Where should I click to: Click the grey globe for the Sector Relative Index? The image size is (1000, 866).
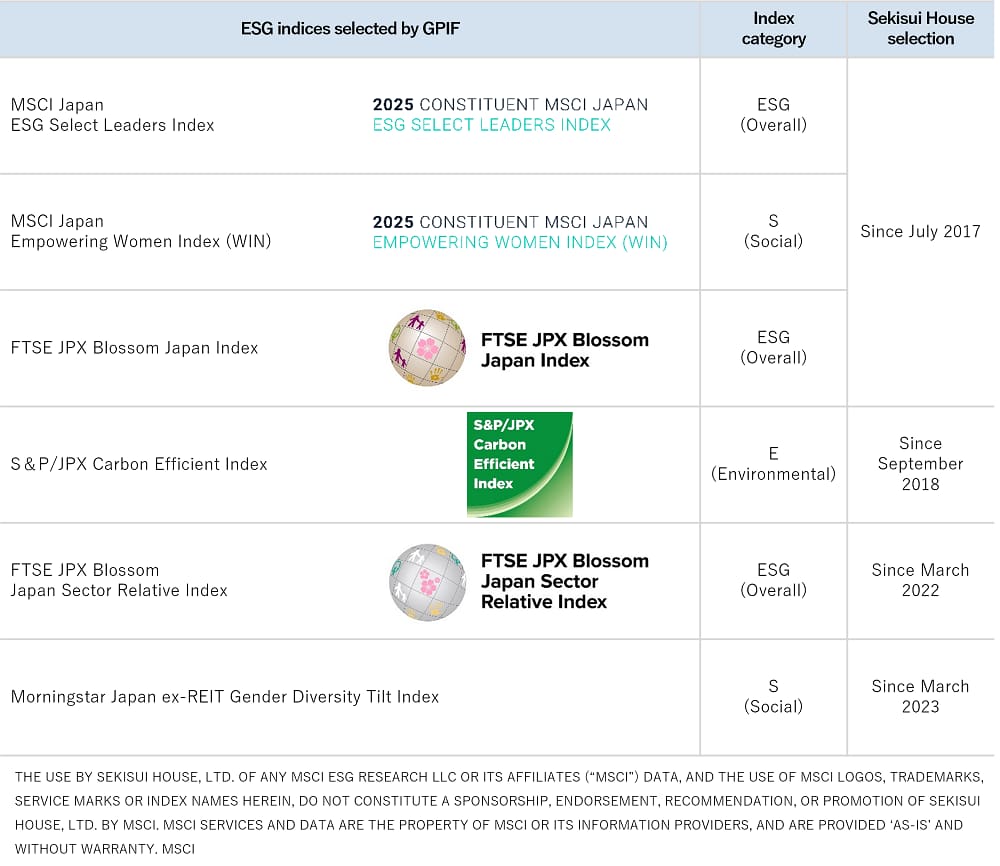(427, 582)
